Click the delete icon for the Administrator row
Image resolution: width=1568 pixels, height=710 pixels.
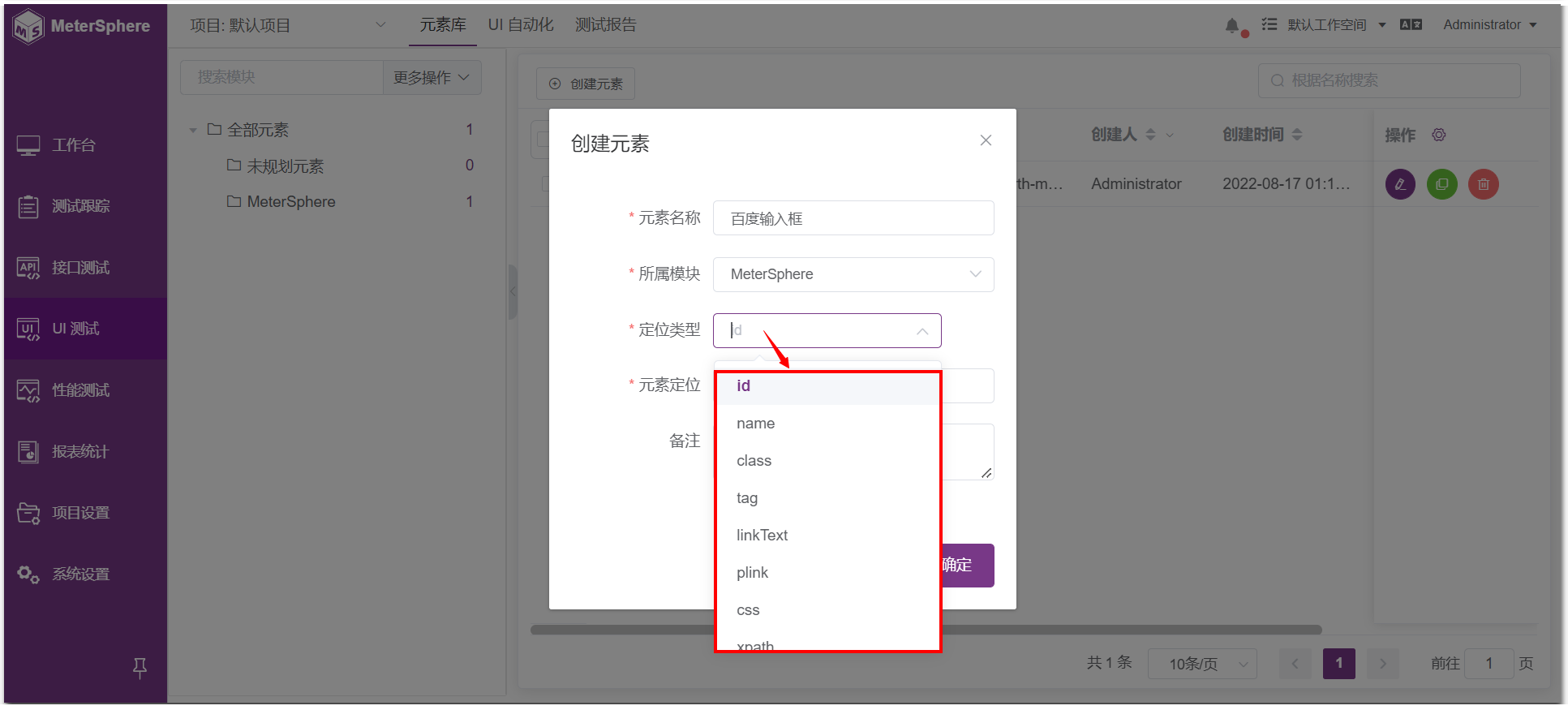pos(1484,184)
